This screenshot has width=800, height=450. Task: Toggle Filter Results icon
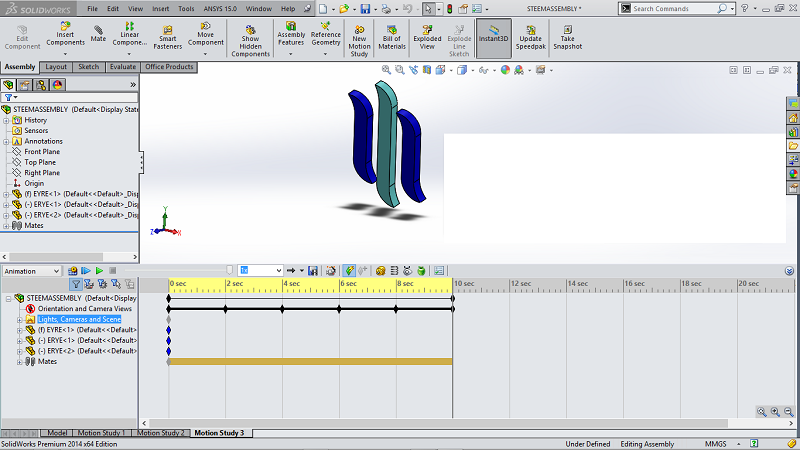coord(130,284)
